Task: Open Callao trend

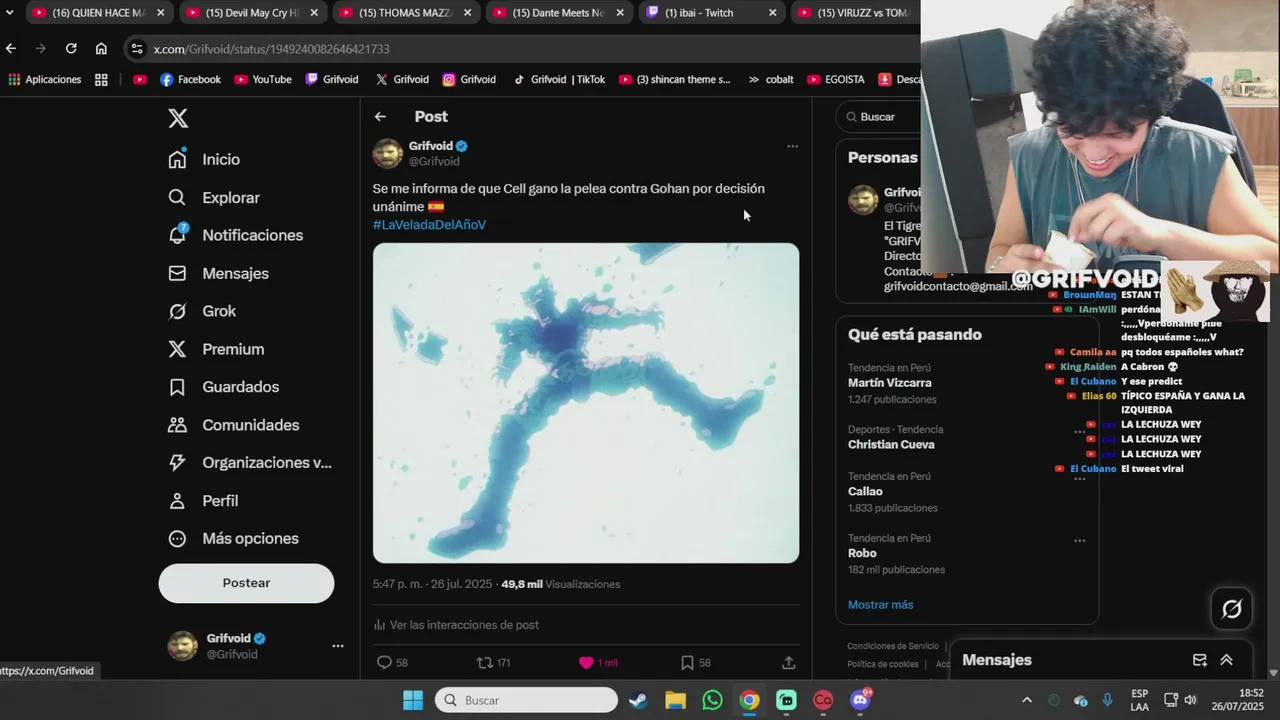Action: [865, 492]
